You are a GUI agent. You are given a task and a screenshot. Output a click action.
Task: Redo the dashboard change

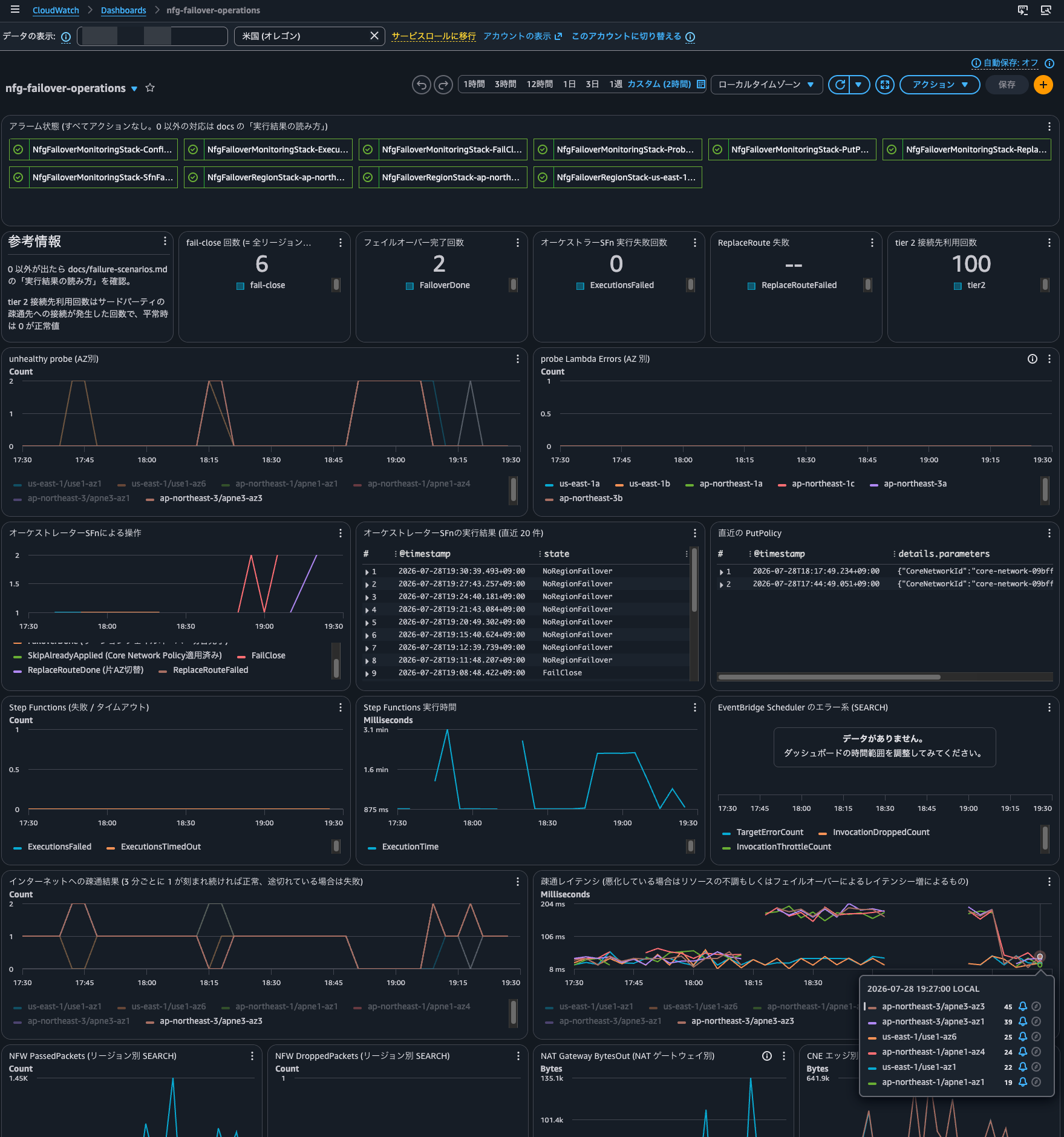pyautogui.click(x=443, y=85)
